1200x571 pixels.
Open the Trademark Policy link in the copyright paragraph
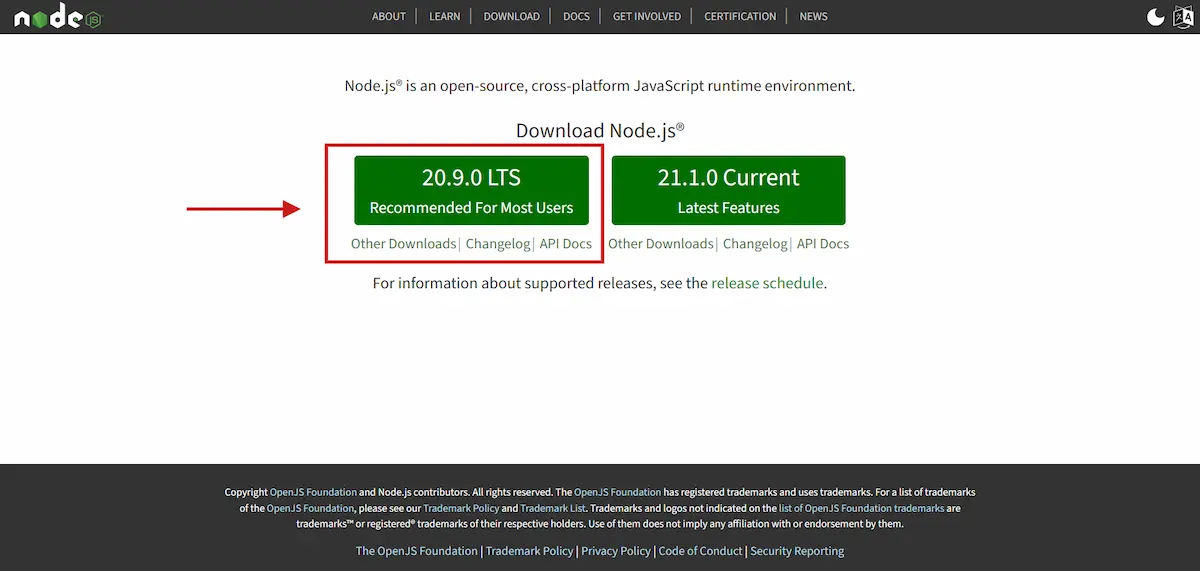[x=460, y=508]
